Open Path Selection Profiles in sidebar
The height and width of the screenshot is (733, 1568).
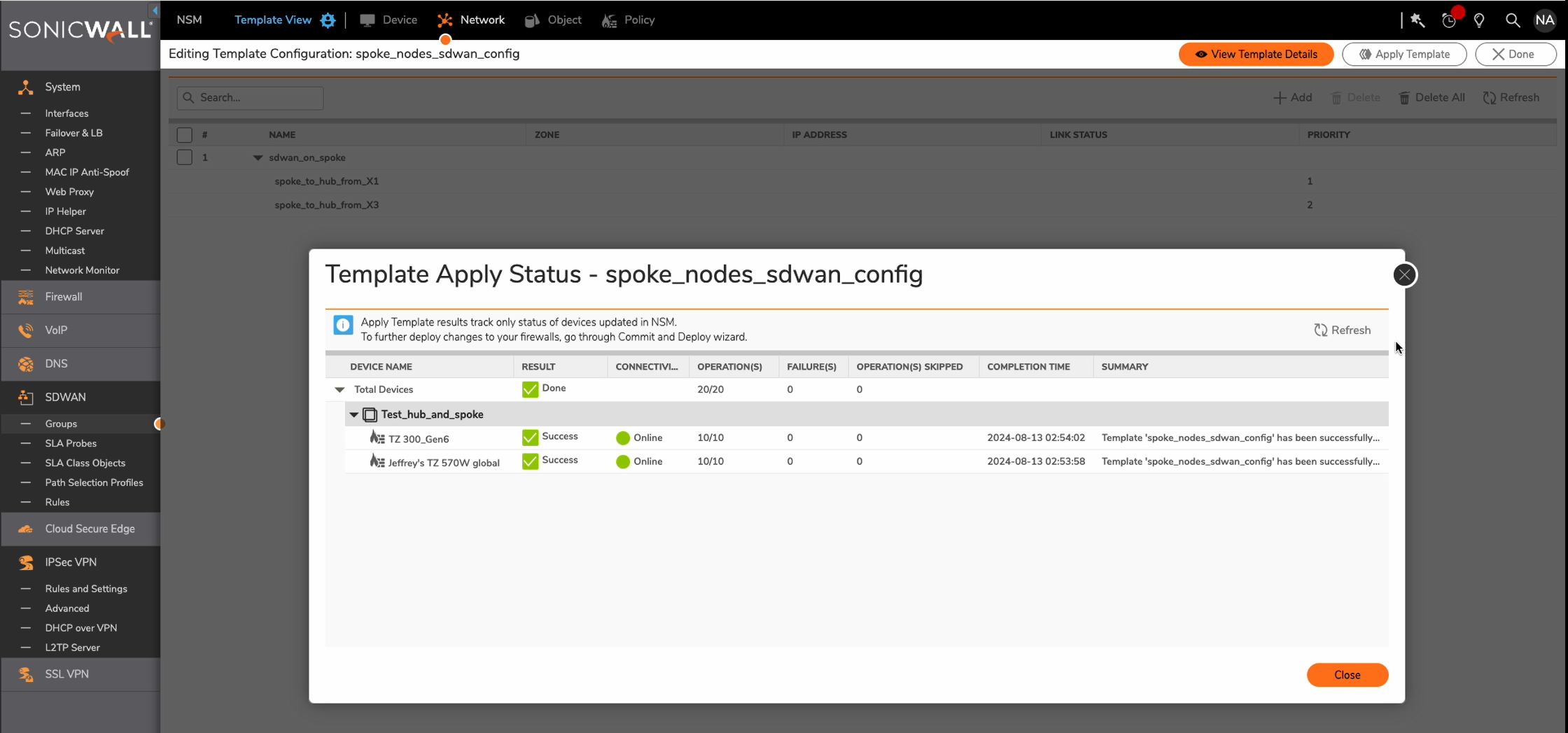coord(94,482)
